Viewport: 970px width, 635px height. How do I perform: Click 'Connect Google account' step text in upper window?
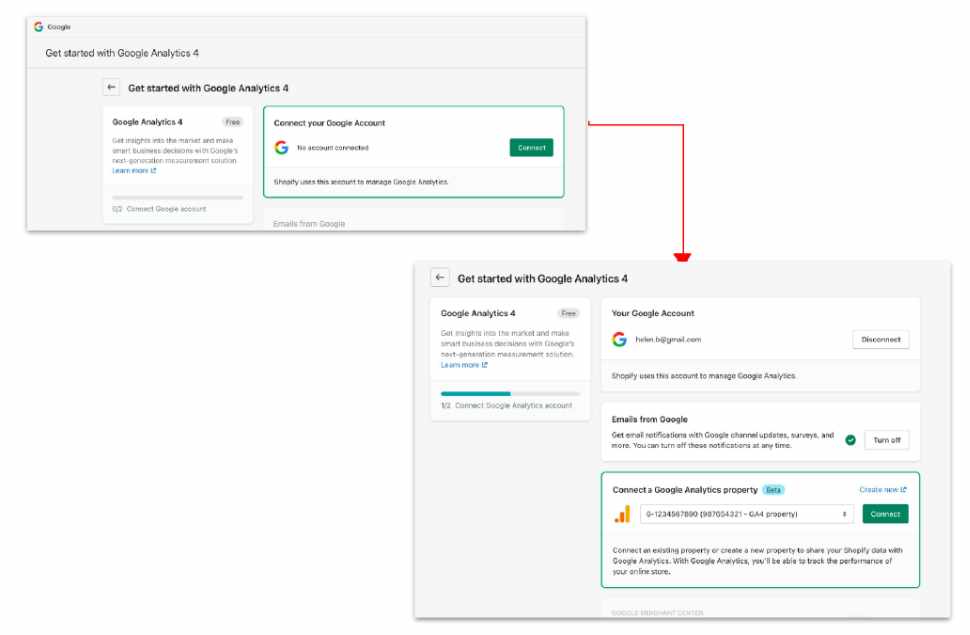pyautogui.click(x=166, y=209)
